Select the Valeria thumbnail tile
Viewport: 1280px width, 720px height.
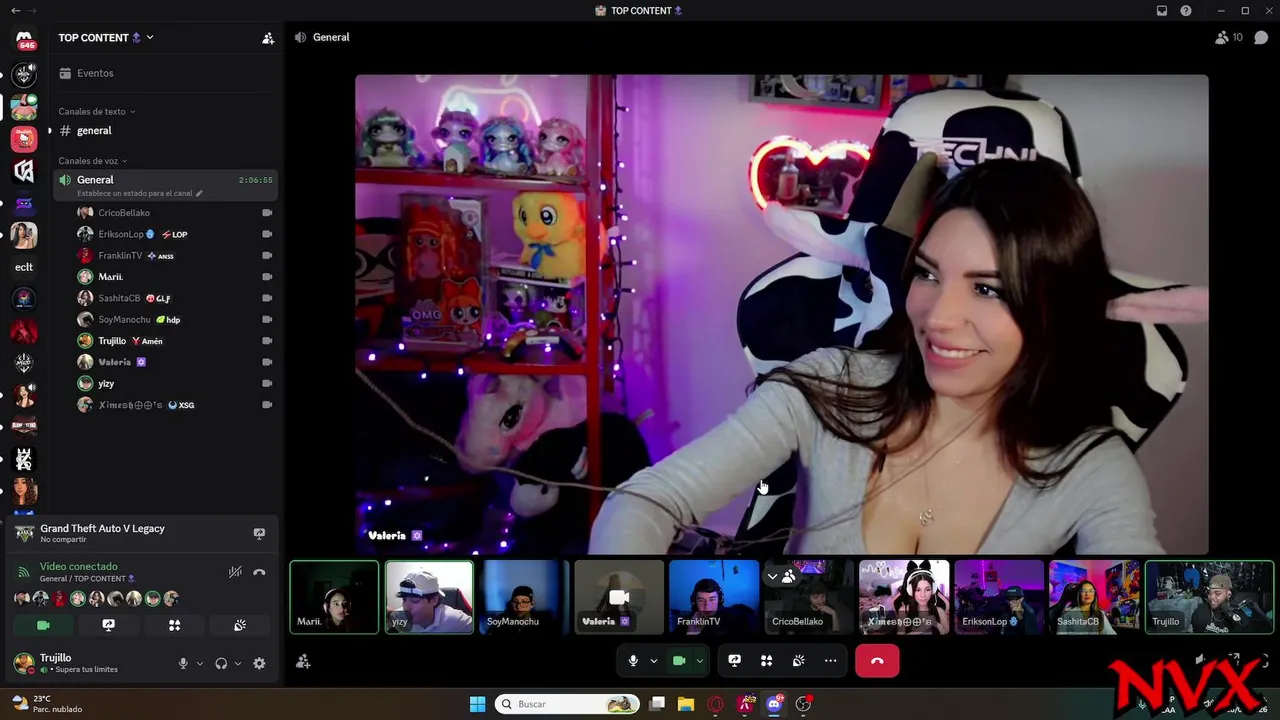coord(619,597)
